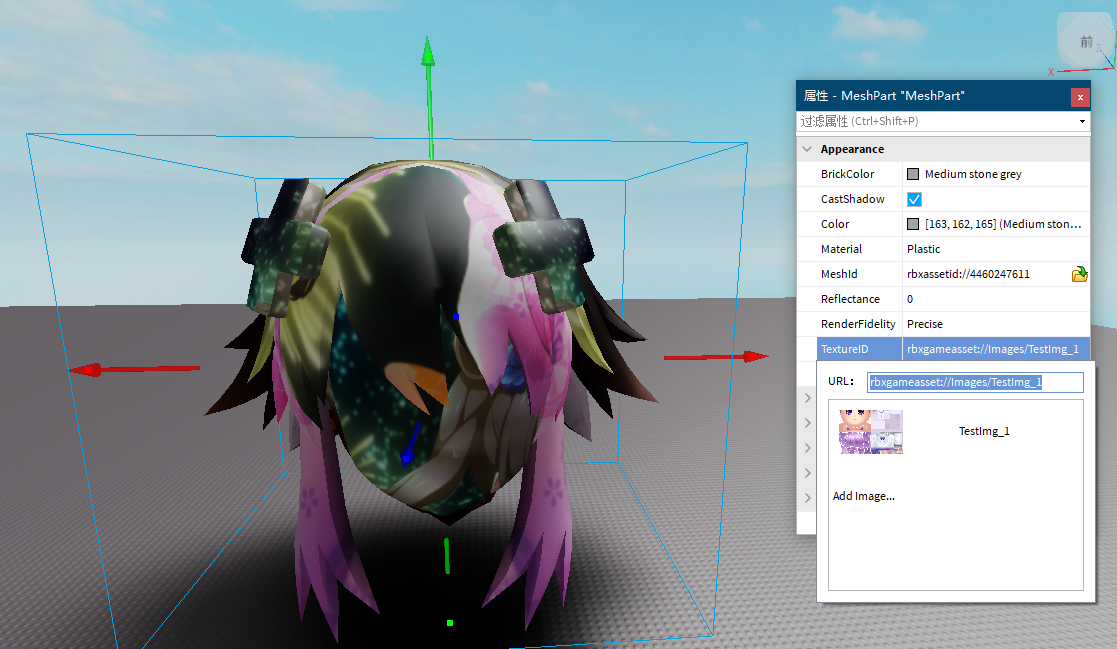Image resolution: width=1117 pixels, height=649 pixels.
Task: Click the green Y-axis move arrow
Action: [428, 53]
